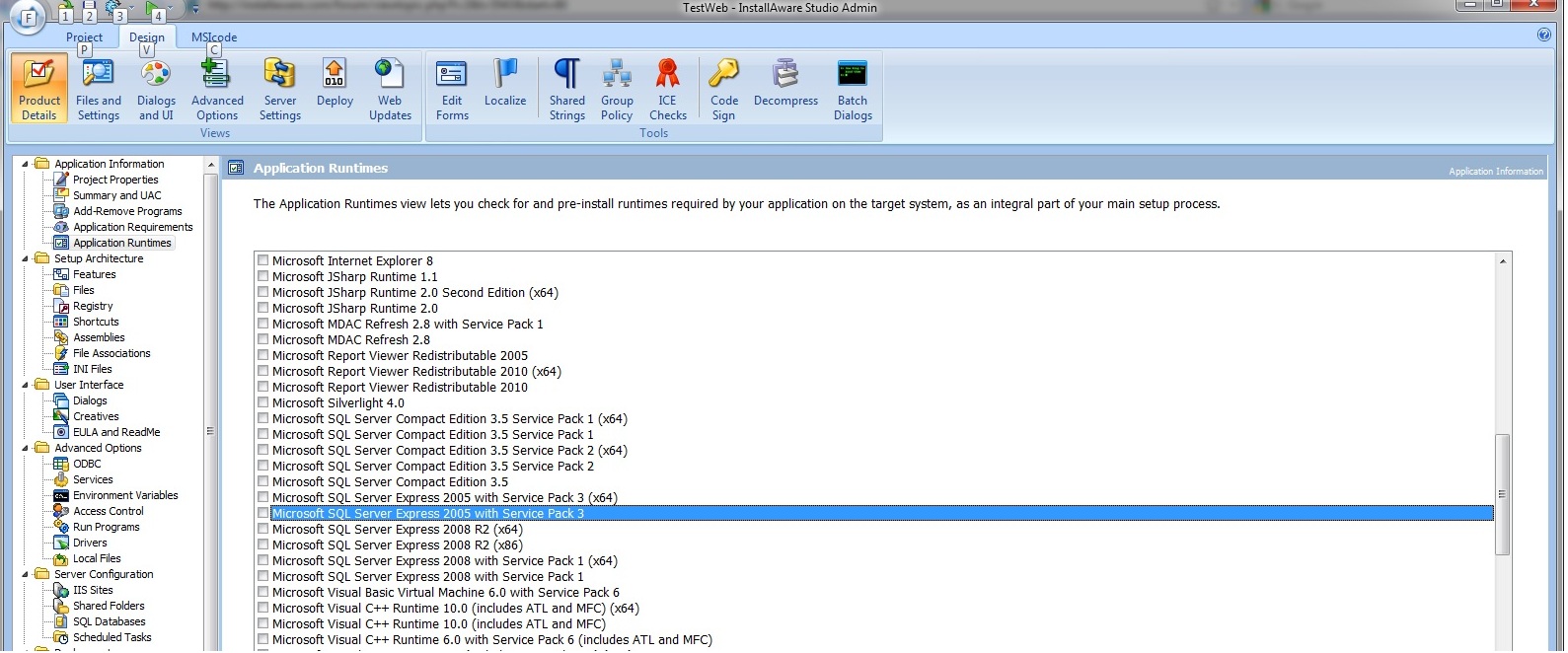
Task: Collapse the Application Information node
Action: tap(26, 164)
